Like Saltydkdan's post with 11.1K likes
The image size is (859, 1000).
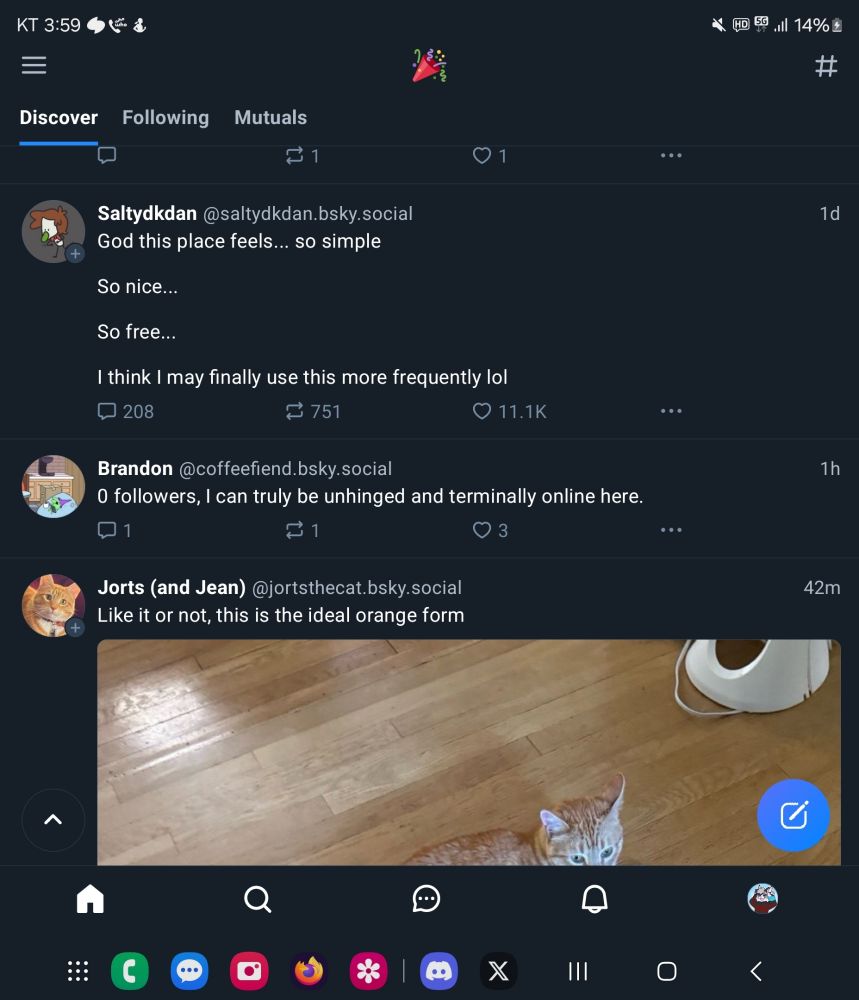[x=482, y=411]
